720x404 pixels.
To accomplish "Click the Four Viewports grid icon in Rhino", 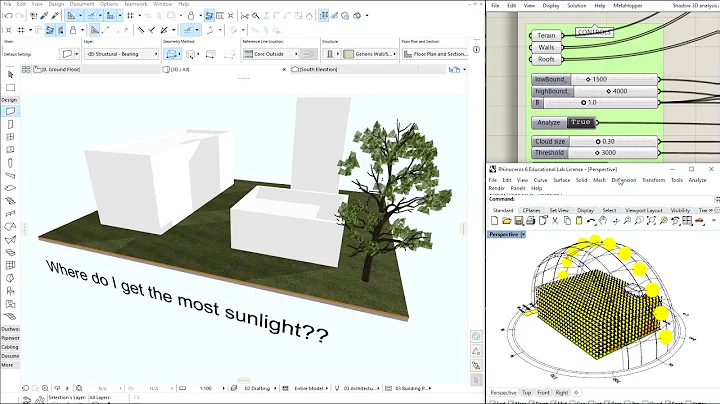I will click(x=687, y=221).
